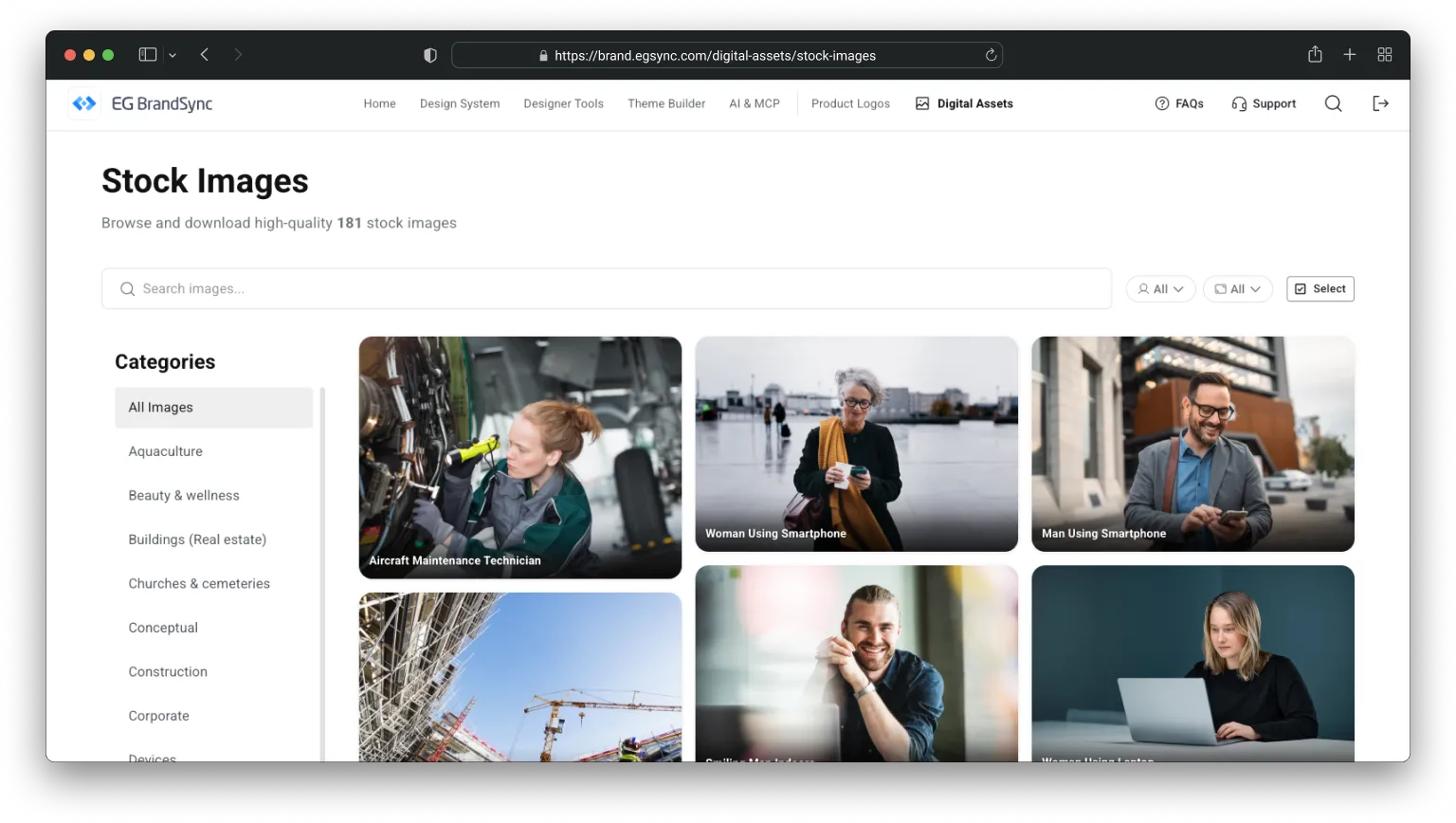Open the Theme Builder menu
The image size is (1456, 823).
tap(666, 103)
